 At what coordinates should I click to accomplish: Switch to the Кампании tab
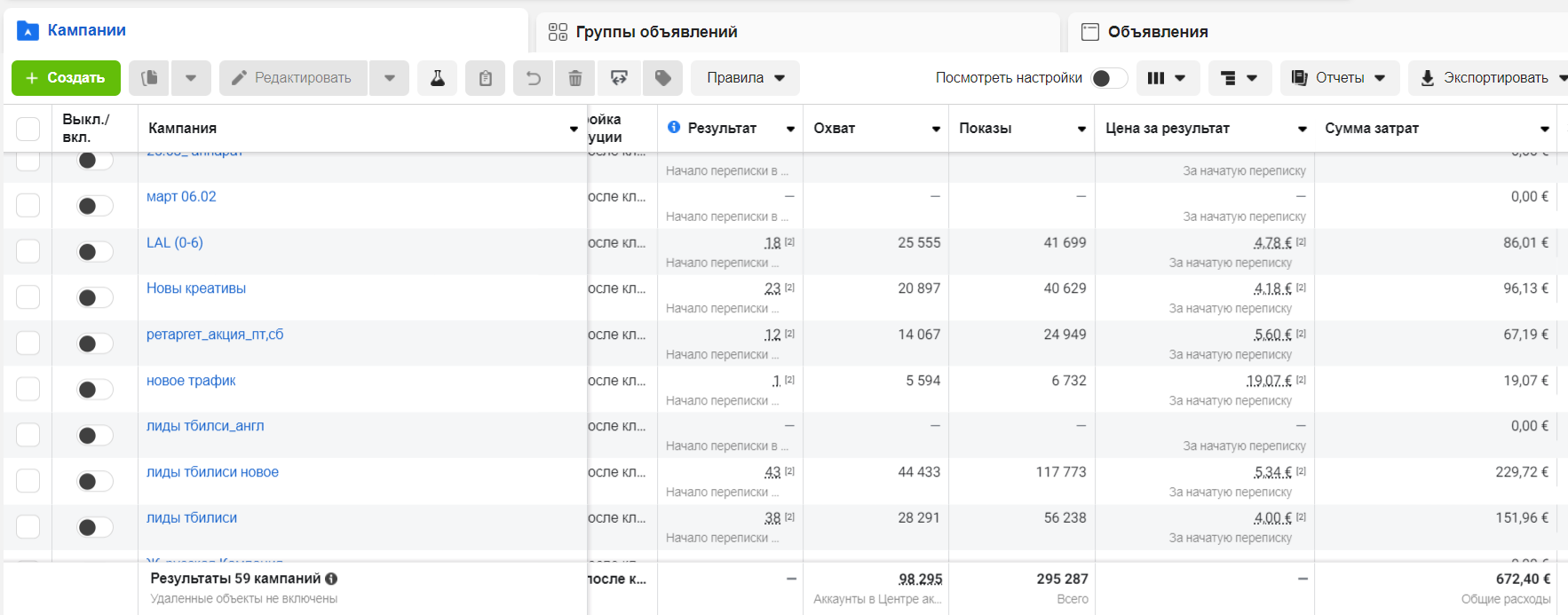pos(265,31)
